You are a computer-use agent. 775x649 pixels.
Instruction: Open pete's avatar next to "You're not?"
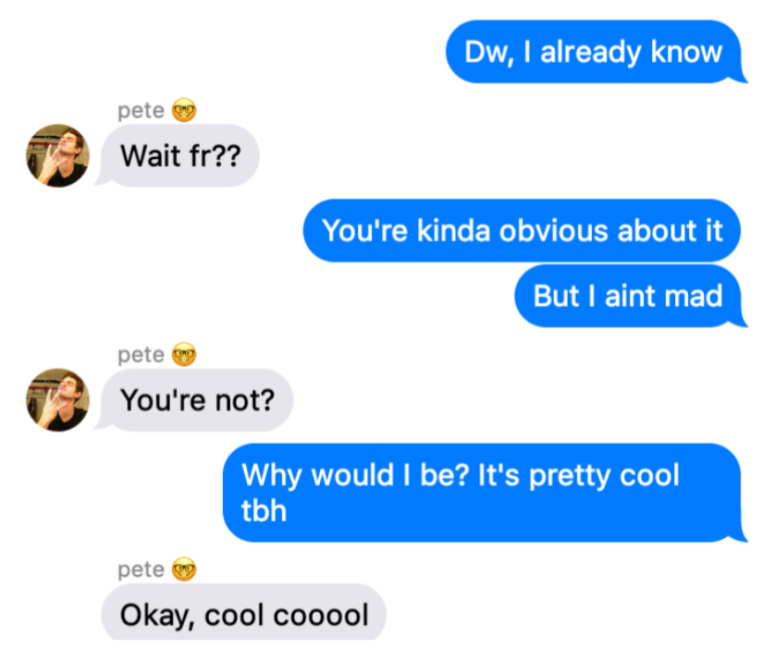tap(57, 399)
